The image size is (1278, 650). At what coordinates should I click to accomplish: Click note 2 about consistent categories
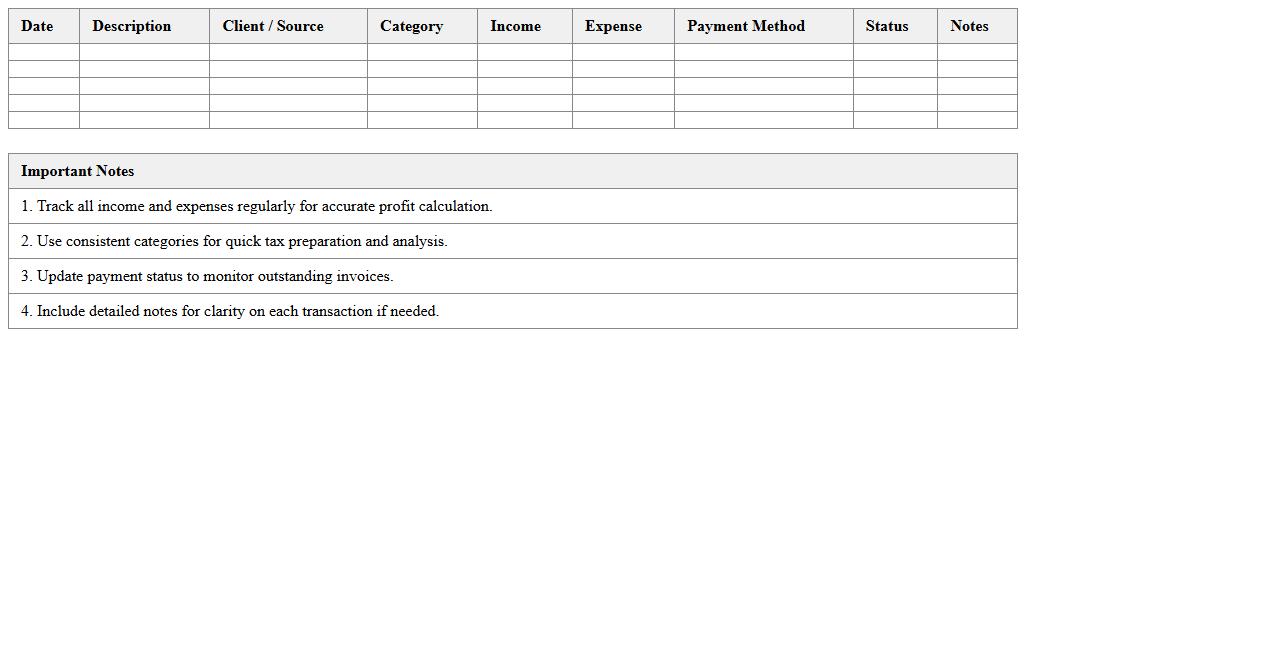click(x=234, y=241)
